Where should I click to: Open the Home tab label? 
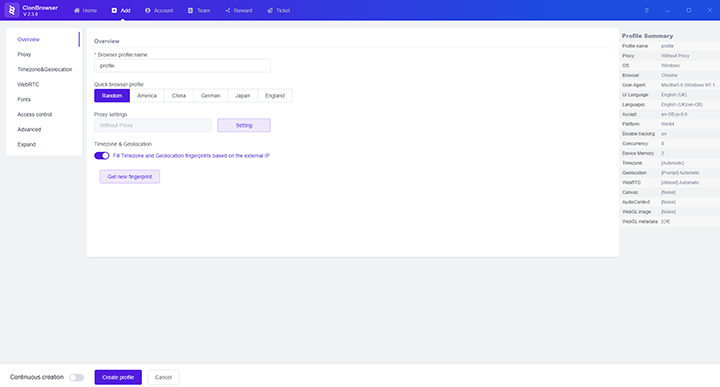90,11
